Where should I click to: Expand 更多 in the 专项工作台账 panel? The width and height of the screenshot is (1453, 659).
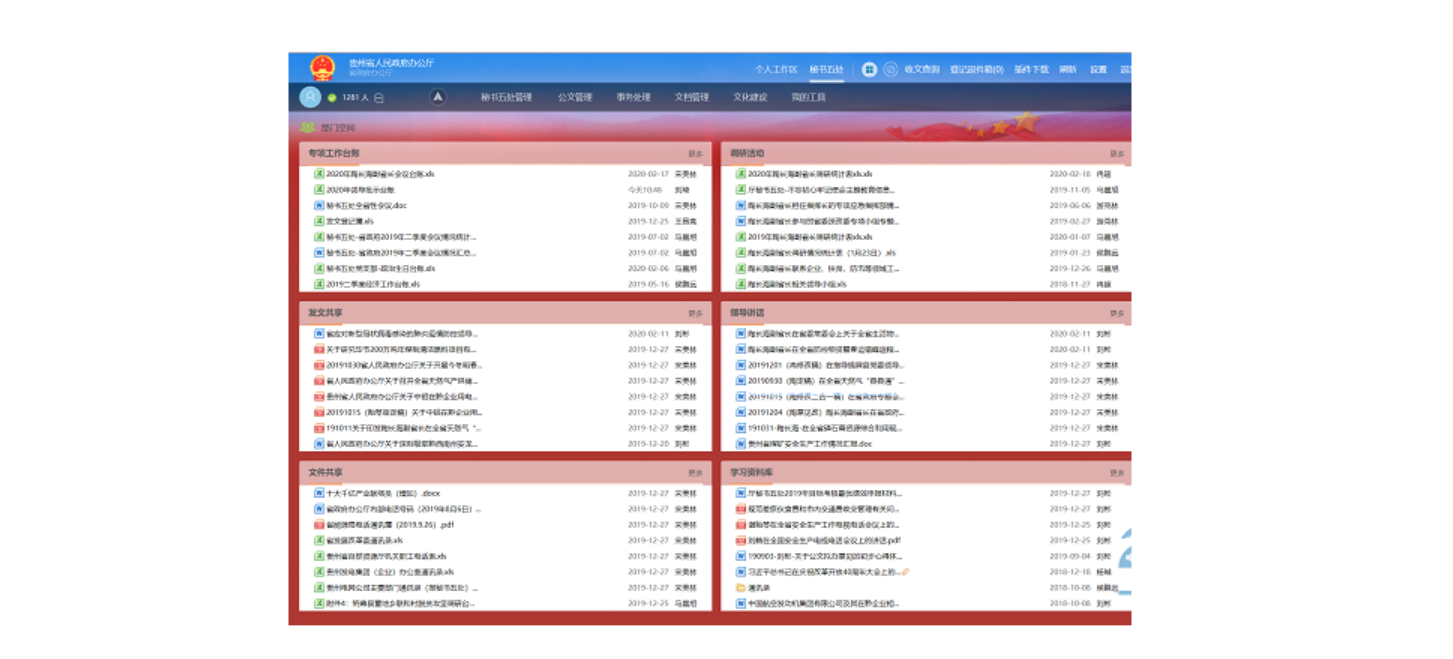695,154
